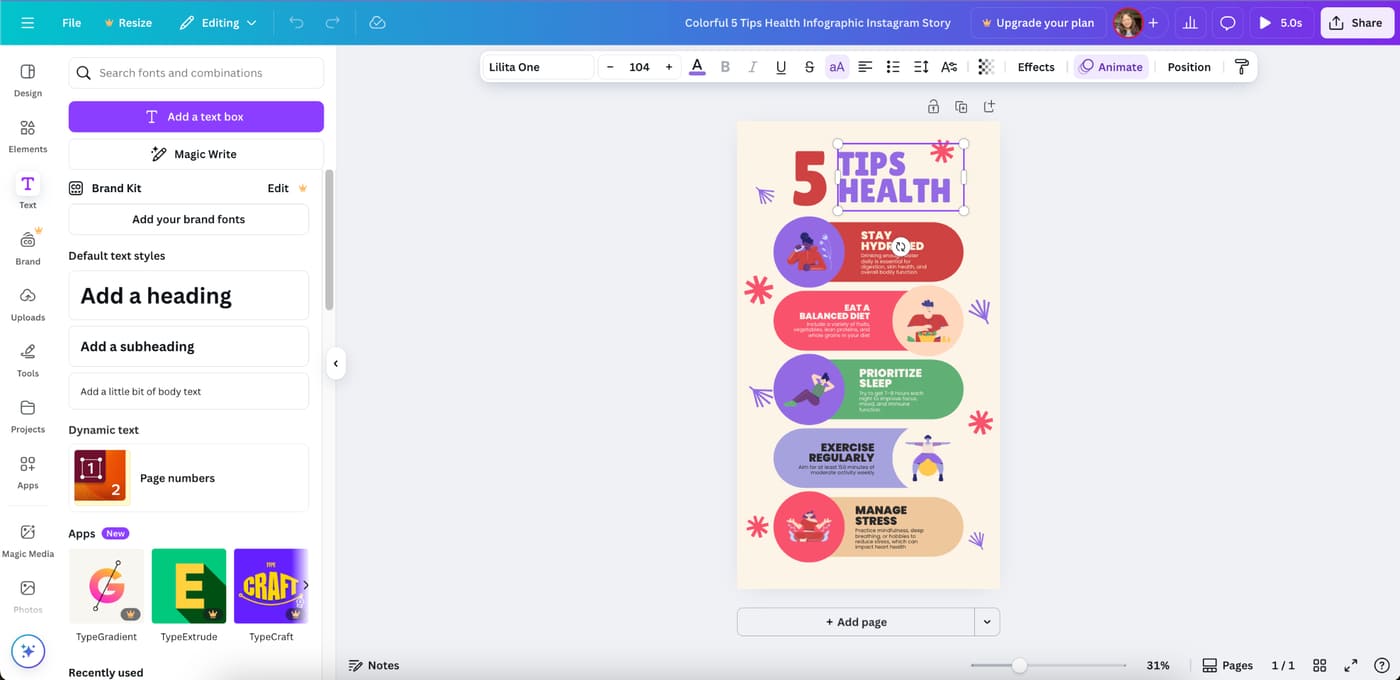Click the Magic Write button

click(196, 153)
